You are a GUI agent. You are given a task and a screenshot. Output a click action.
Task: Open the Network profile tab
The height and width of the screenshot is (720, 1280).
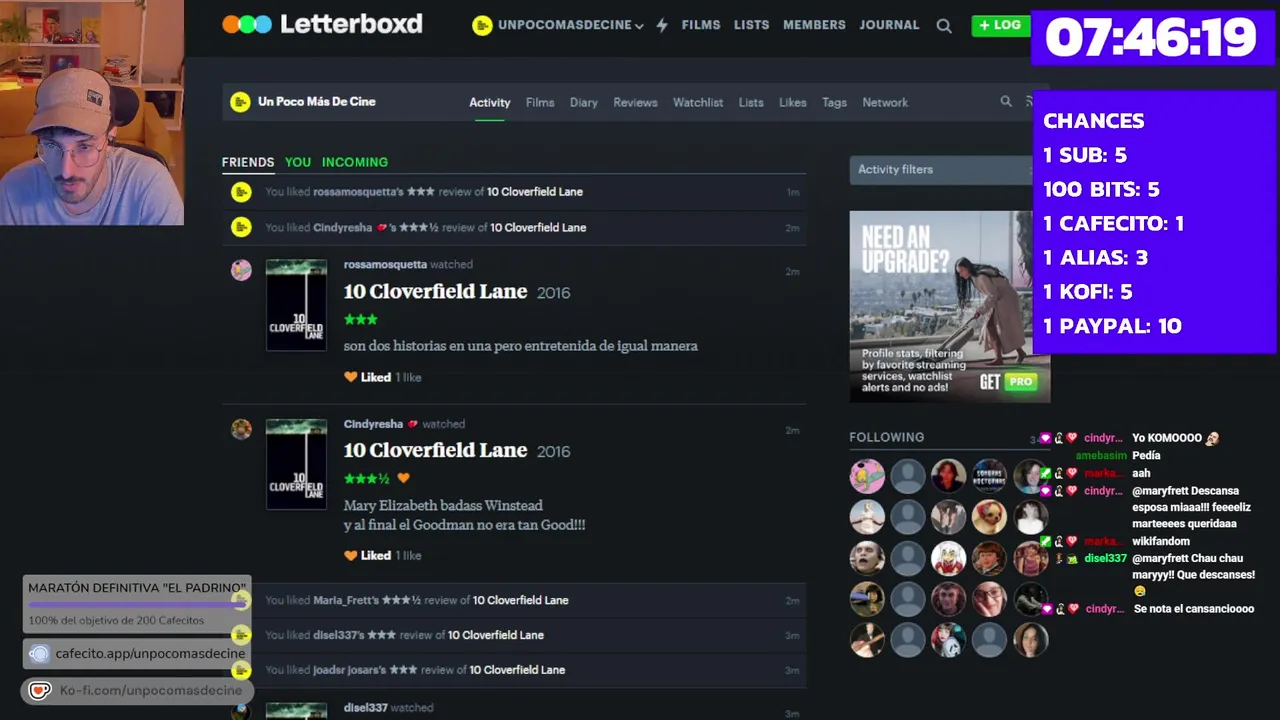(885, 102)
